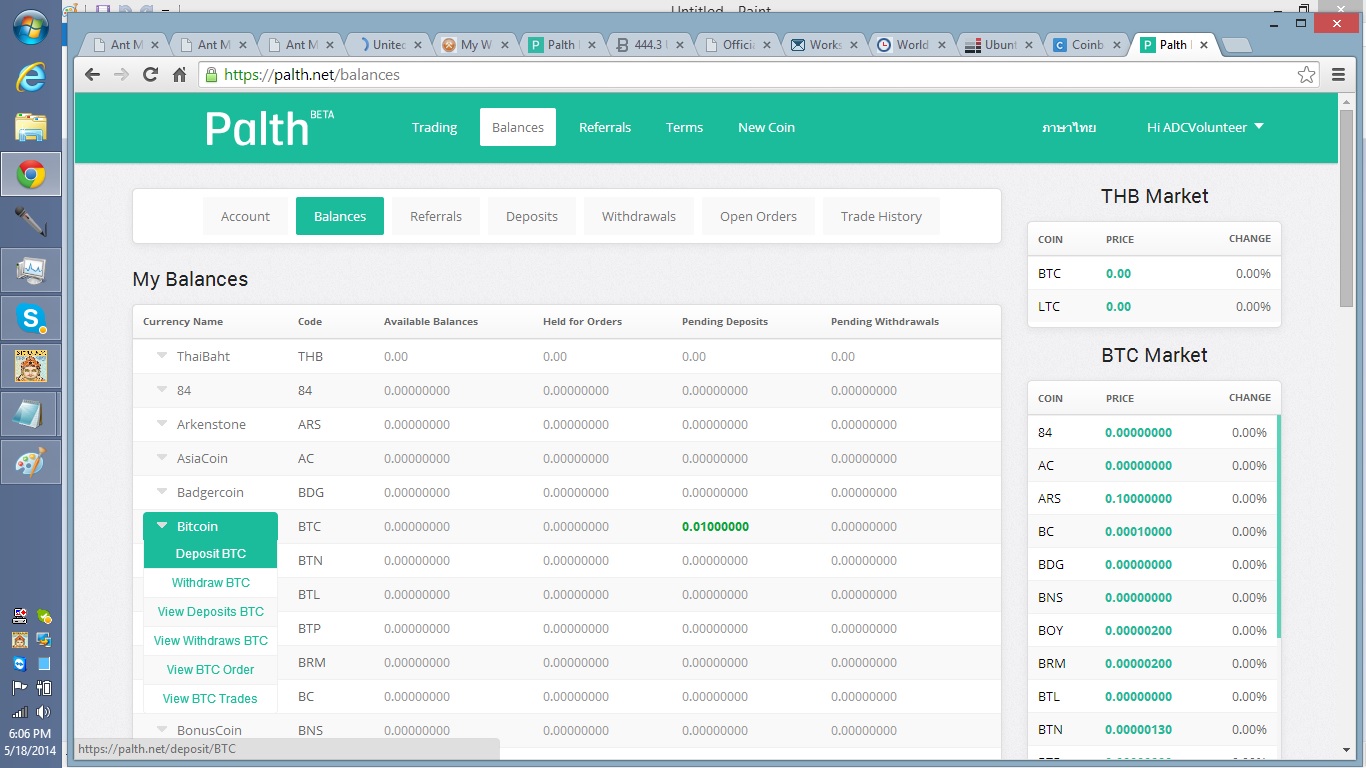Switch to the Withdrawals sub-tab
The width and height of the screenshot is (1366, 768).
tap(639, 216)
